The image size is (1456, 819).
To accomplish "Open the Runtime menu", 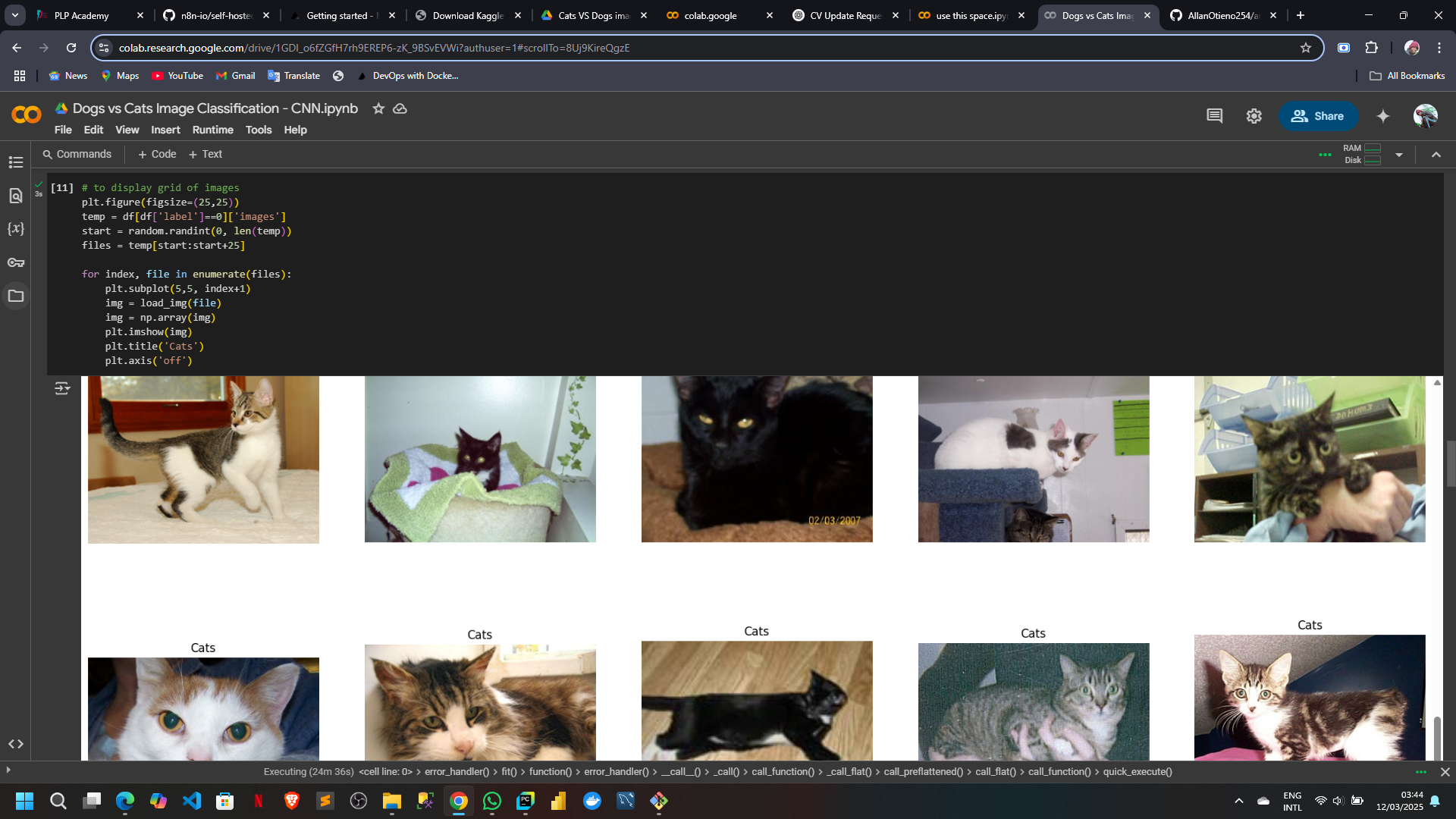I will 212,130.
